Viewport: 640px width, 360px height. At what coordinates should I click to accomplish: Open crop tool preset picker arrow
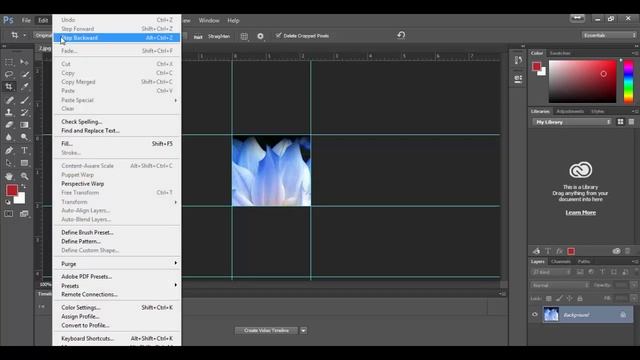point(24,35)
